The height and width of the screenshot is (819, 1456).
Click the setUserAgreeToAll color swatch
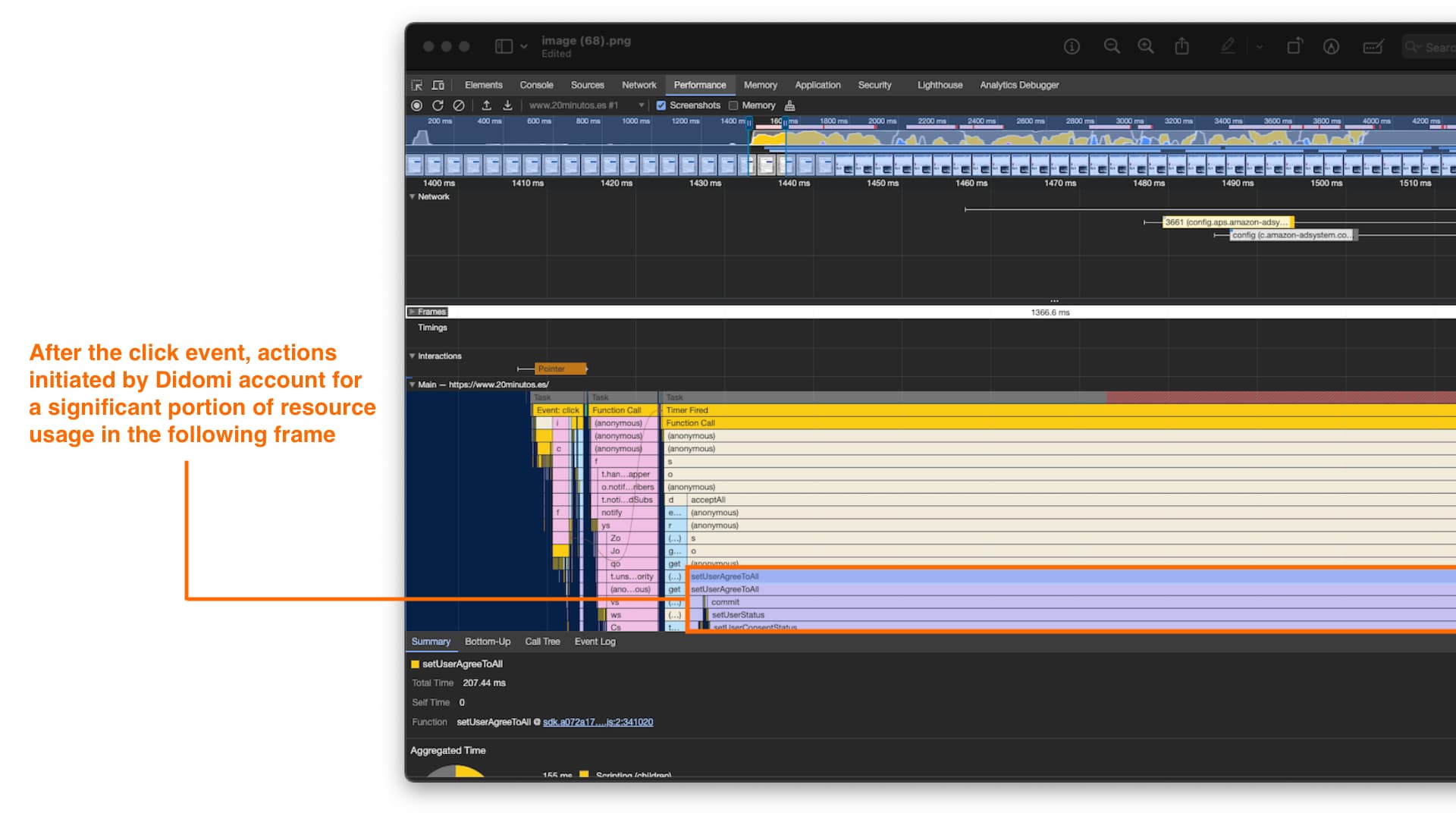tap(415, 664)
